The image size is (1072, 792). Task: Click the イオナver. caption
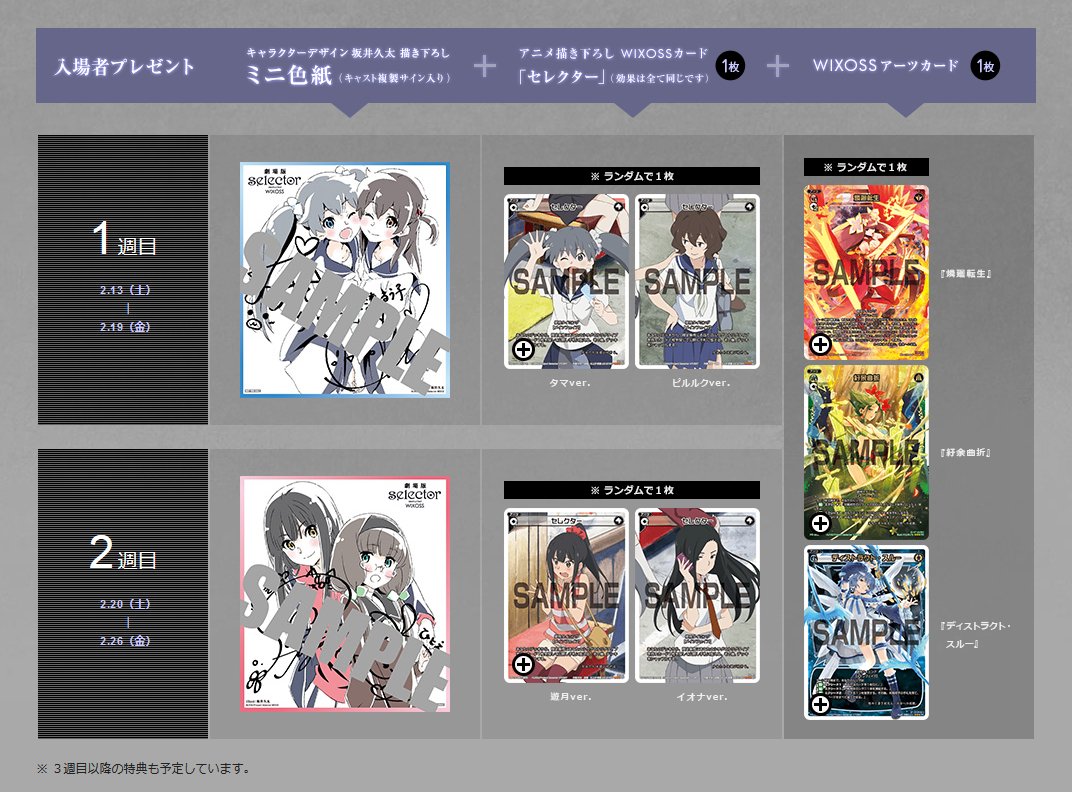[701, 697]
